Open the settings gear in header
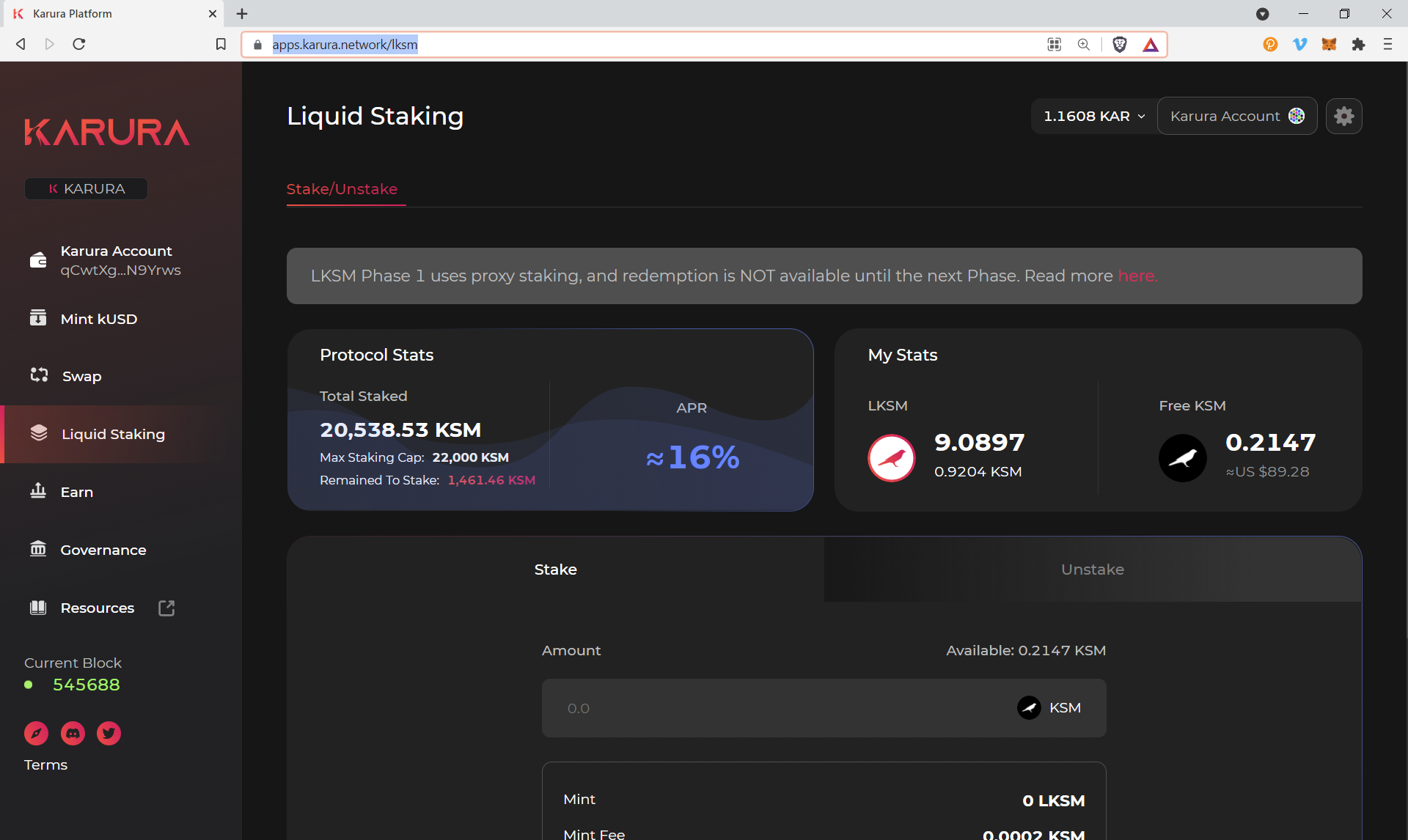 [1343, 116]
